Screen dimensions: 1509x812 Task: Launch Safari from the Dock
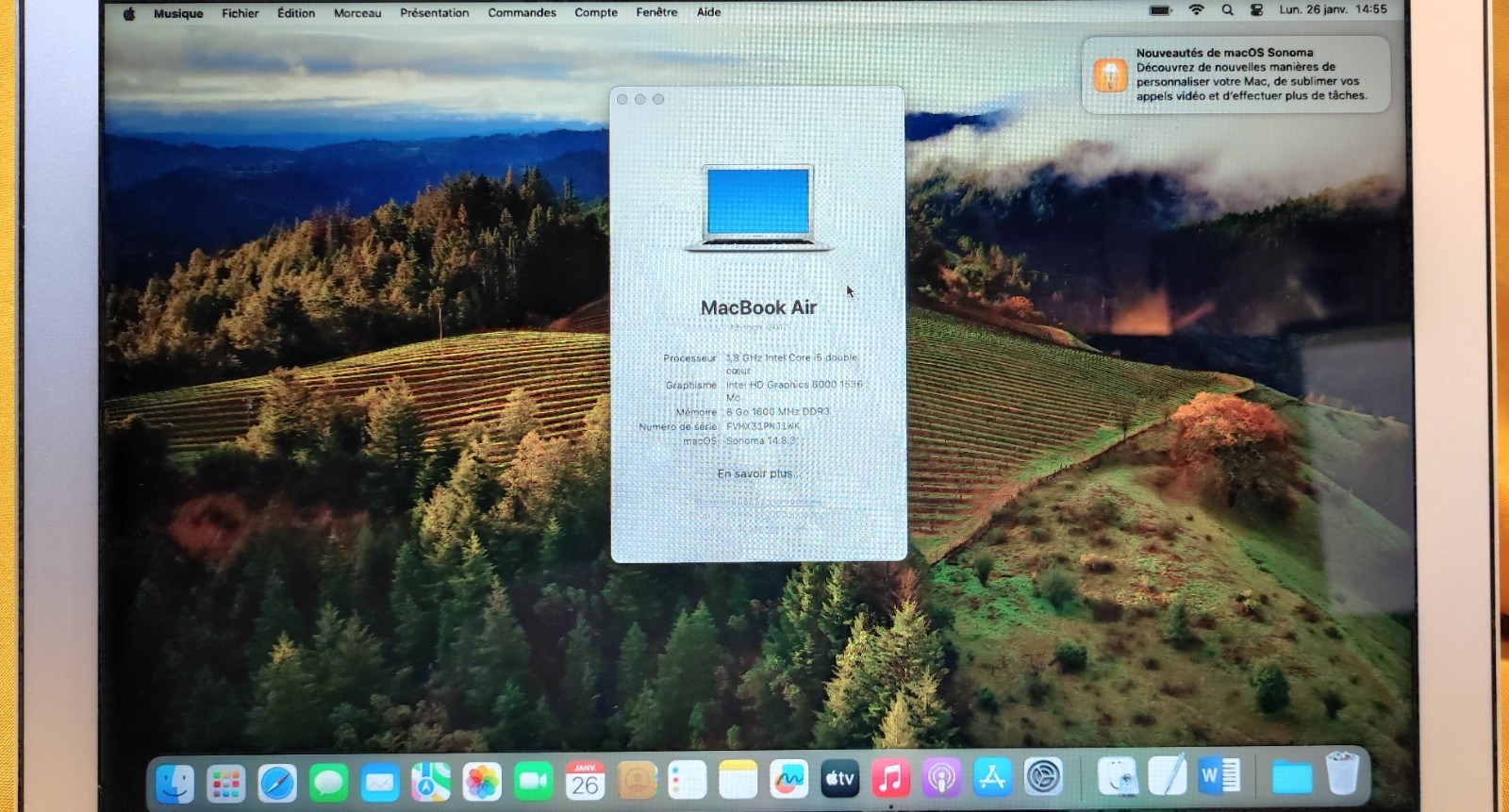(x=277, y=783)
